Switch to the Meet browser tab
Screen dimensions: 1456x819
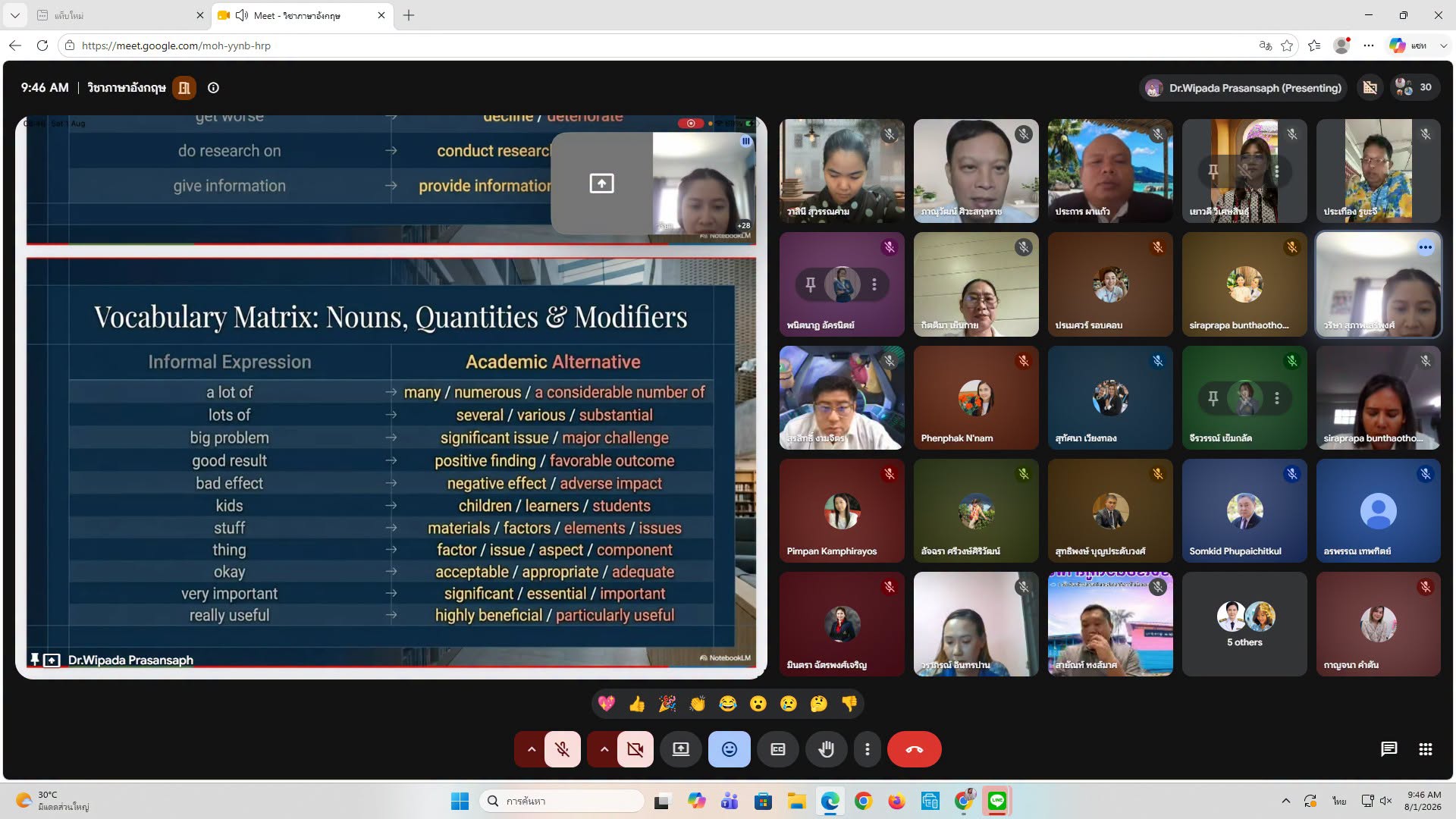click(301, 15)
